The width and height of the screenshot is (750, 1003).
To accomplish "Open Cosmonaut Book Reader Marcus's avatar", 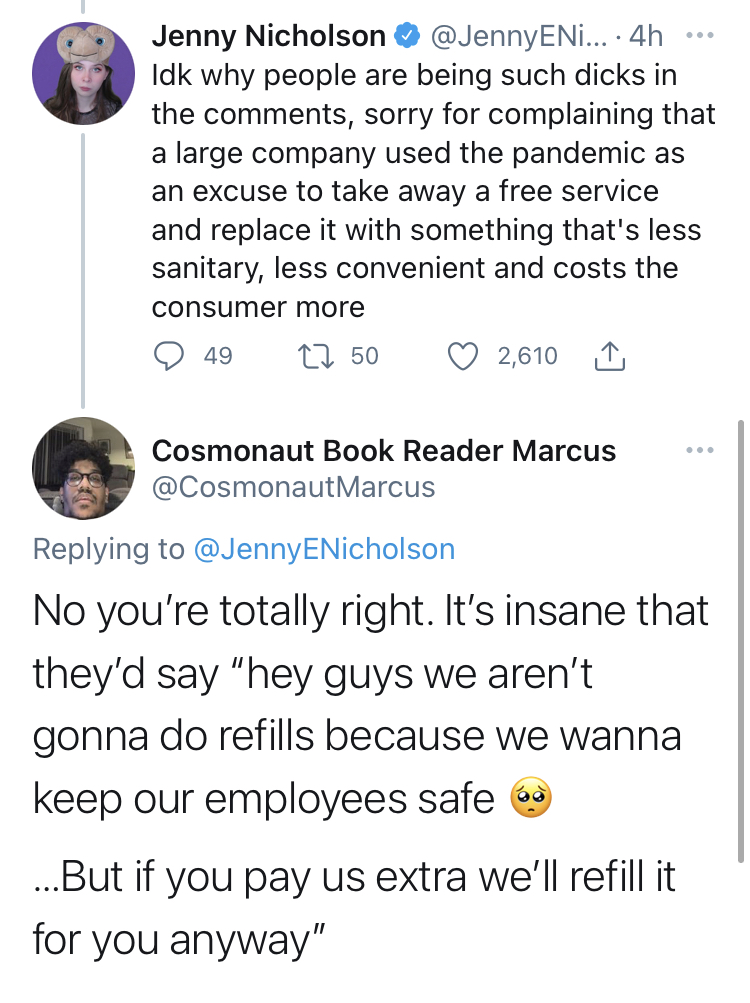I will click(83, 468).
